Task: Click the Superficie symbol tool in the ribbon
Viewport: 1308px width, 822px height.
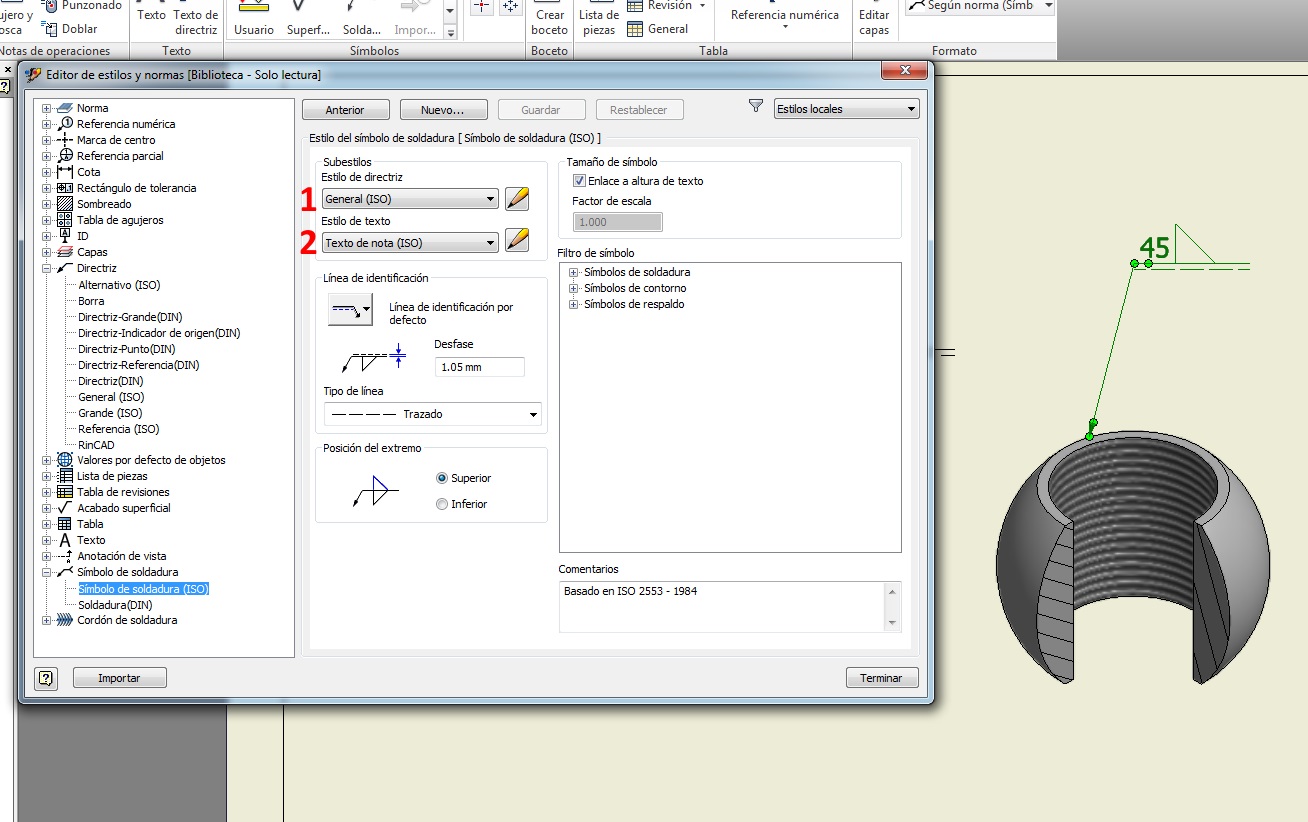Action: 308,19
